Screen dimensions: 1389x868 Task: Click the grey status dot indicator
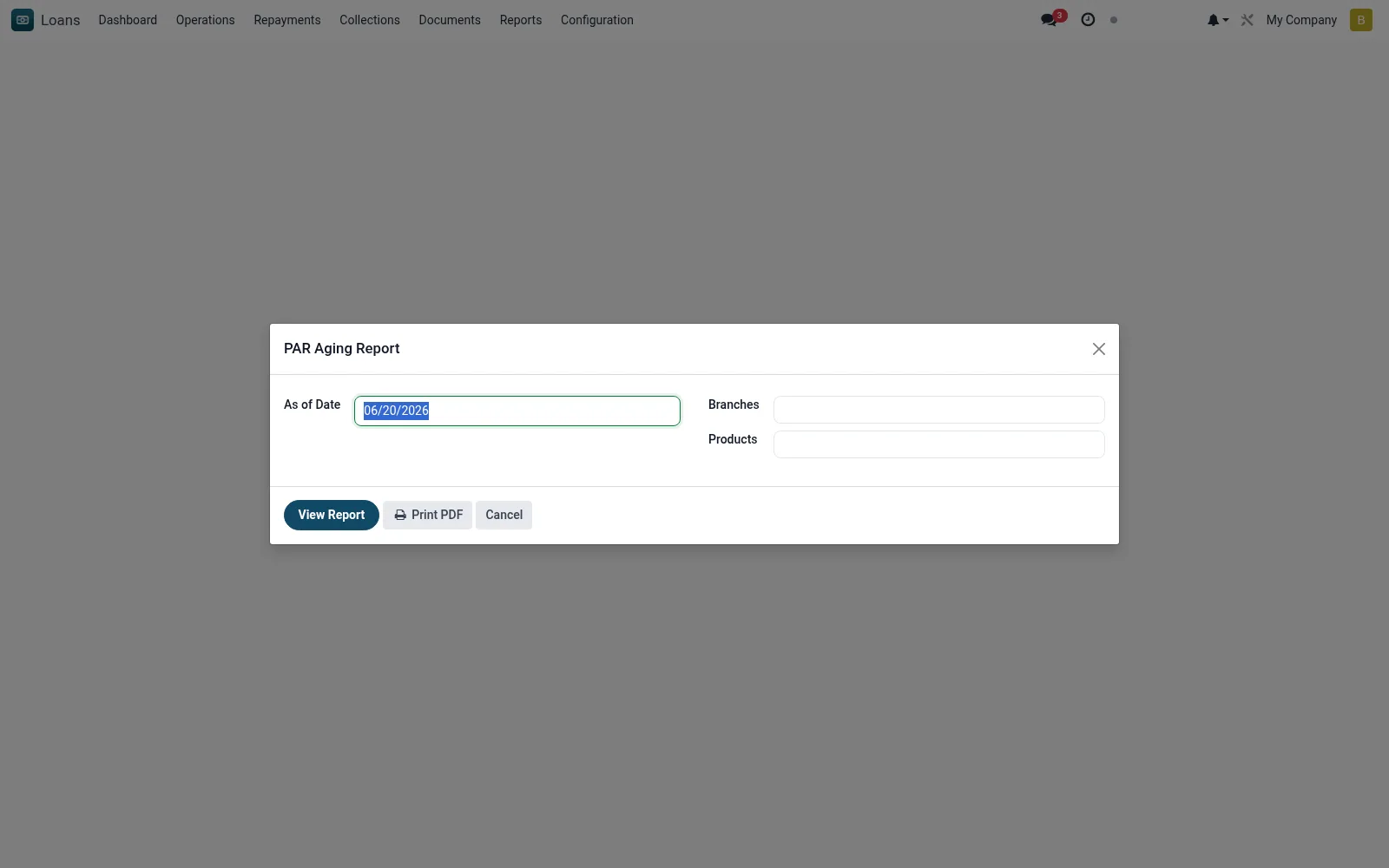[1114, 20]
